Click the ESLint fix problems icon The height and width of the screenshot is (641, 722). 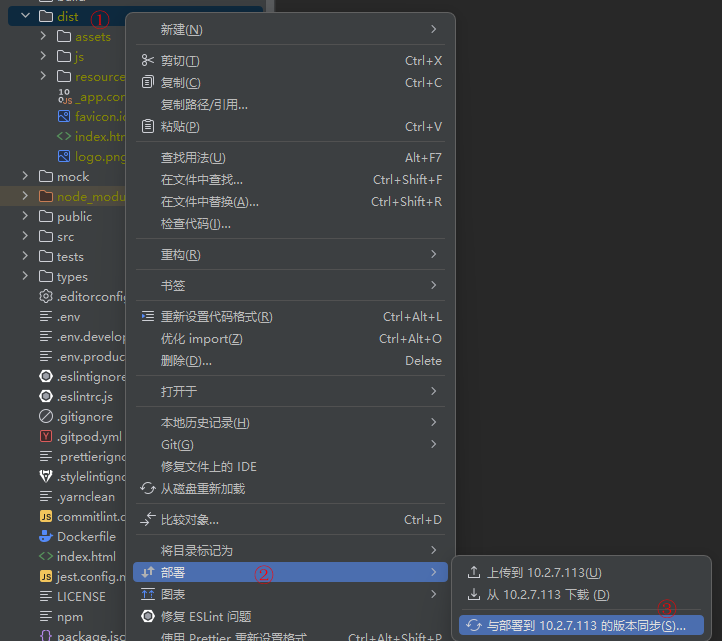coord(148,616)
